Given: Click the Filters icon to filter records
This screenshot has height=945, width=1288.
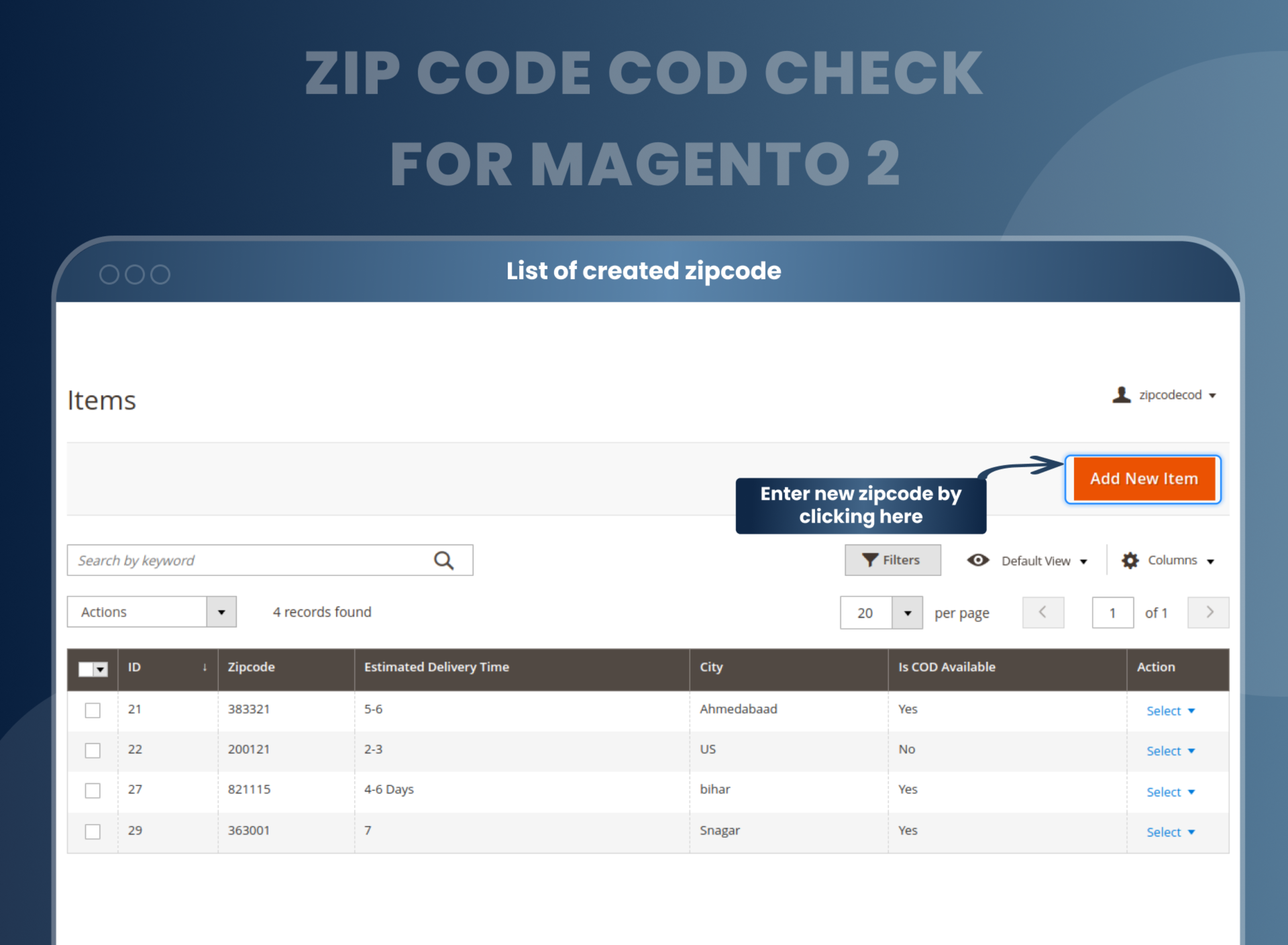Looking at the screenshot, I should pos(893,559).
